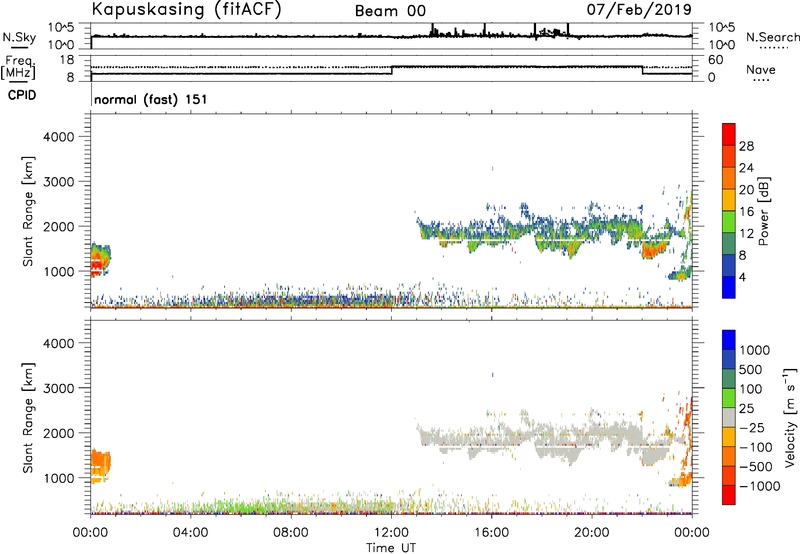Image resolution: width=800 pixels, height=554 pixels.
Task: Click the blue bottom of power color bar
Action: click(729, 287)
